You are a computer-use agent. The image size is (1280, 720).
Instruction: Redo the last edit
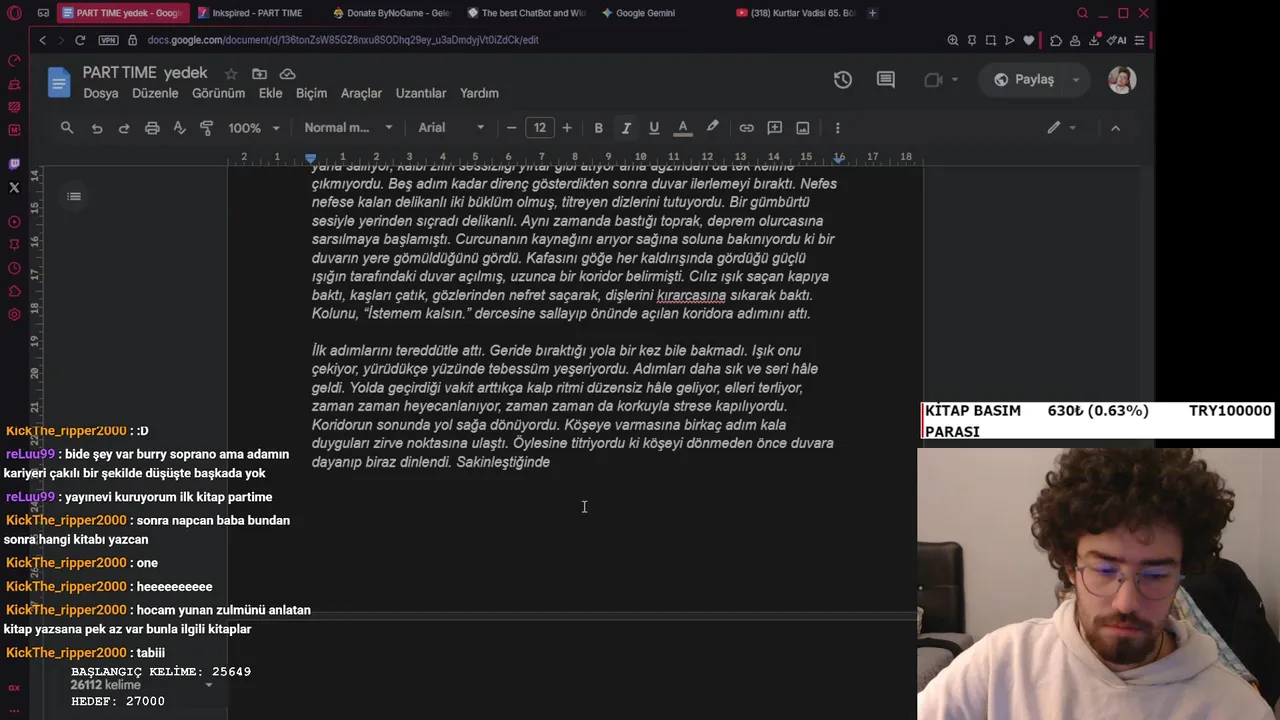[124, 128]
